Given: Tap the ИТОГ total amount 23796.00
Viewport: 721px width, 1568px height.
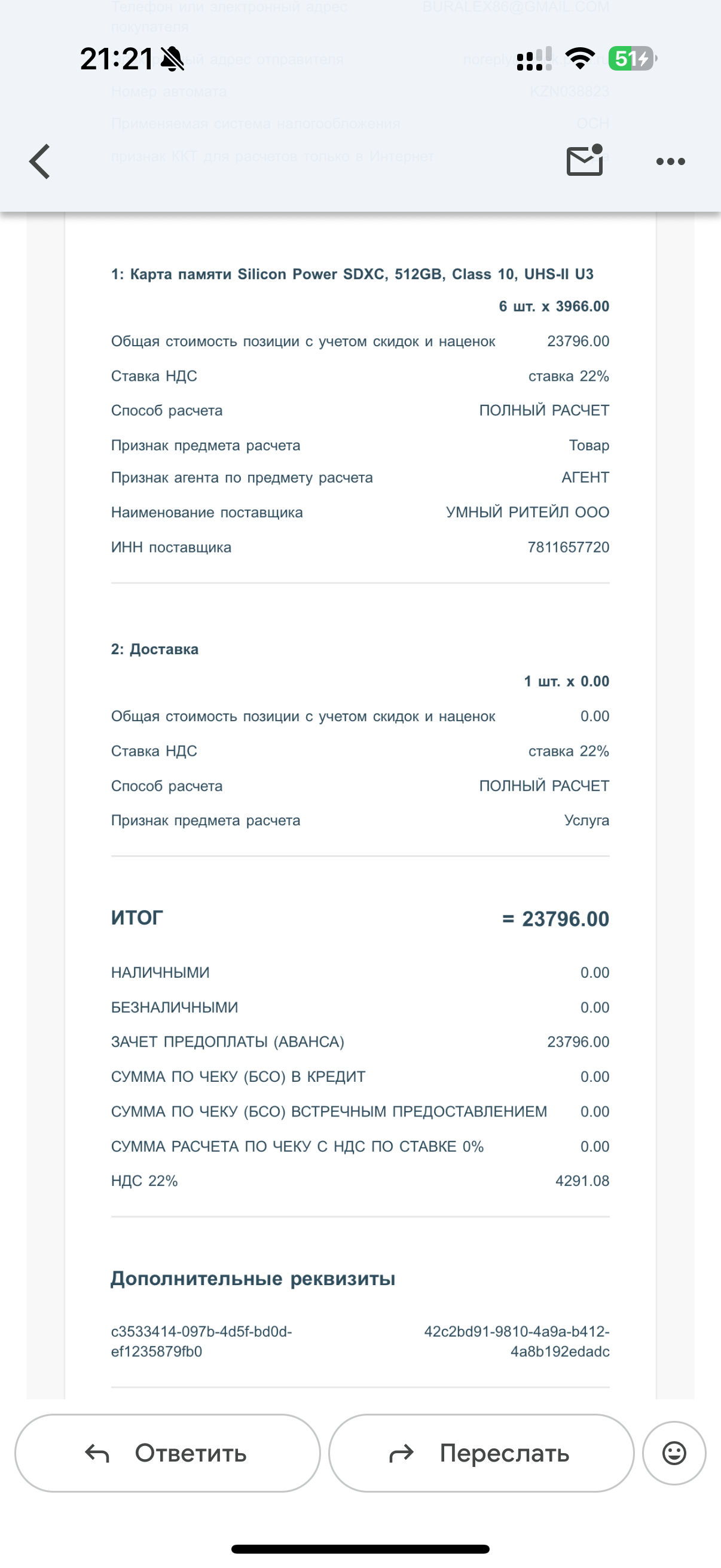Looking at the screenshot, I should coord(555,919).
